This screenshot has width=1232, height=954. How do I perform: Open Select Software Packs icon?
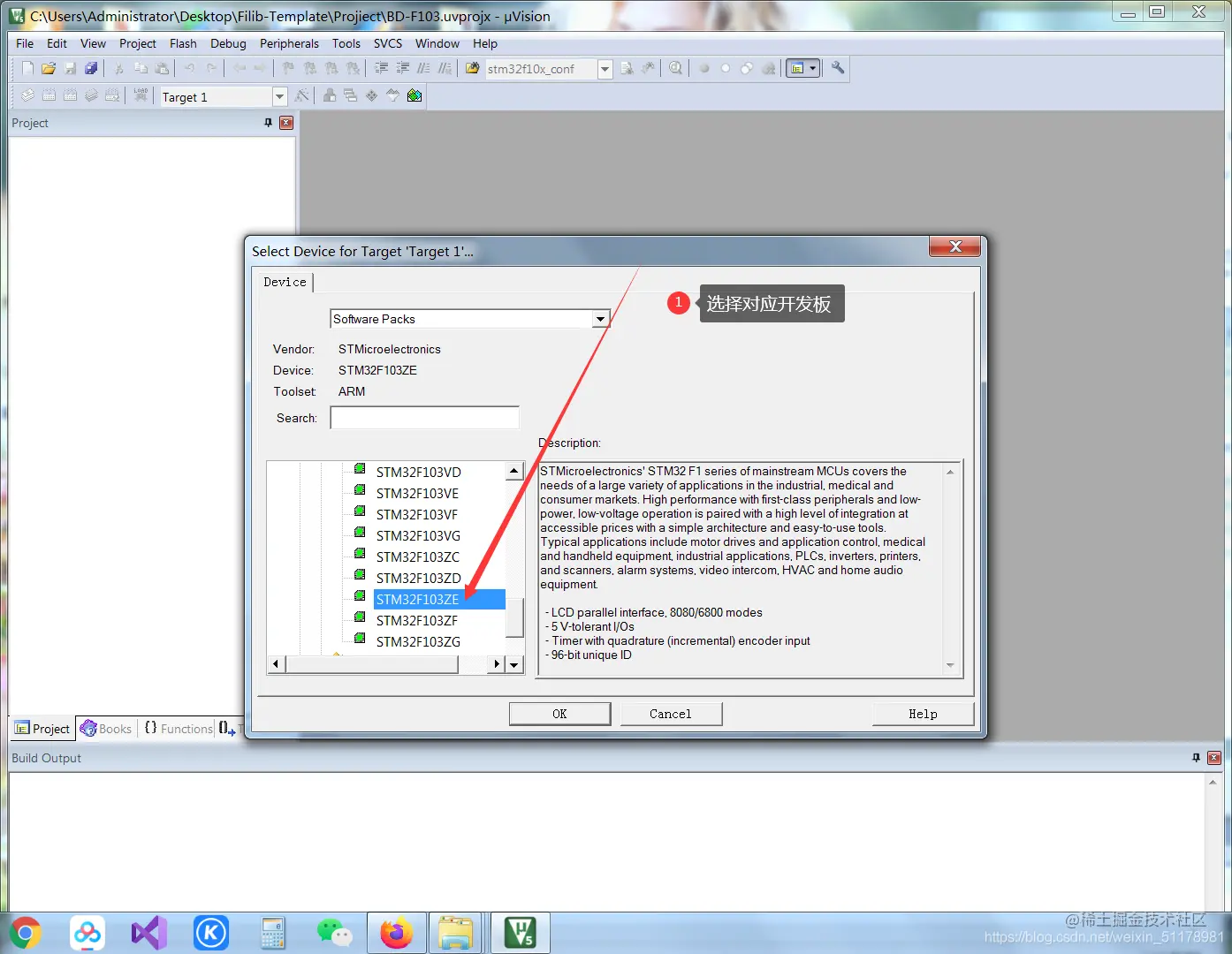point(393,95)
